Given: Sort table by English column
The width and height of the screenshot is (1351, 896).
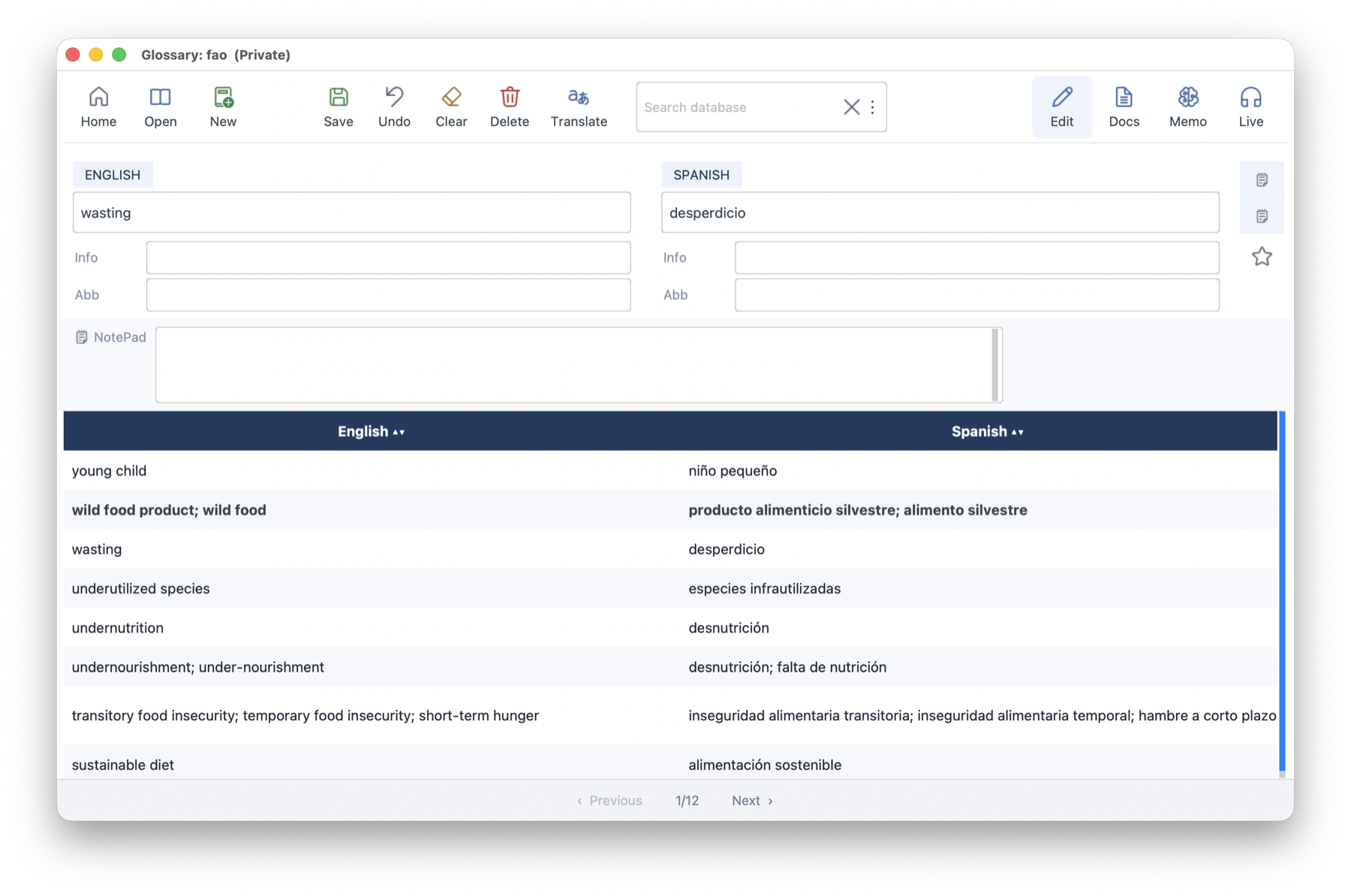Looking at the screenshot, I should pyautogui.click(x=371, y=431).
